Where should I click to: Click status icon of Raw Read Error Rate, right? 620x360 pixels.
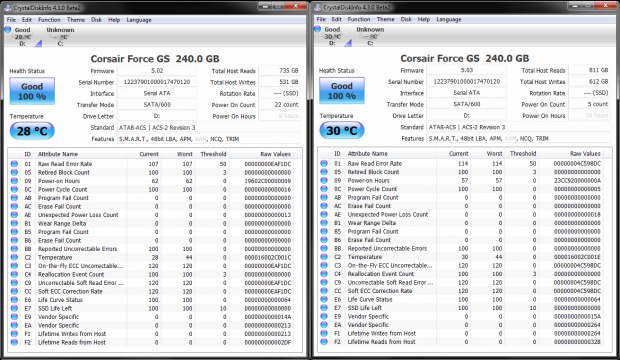point(324,163)
